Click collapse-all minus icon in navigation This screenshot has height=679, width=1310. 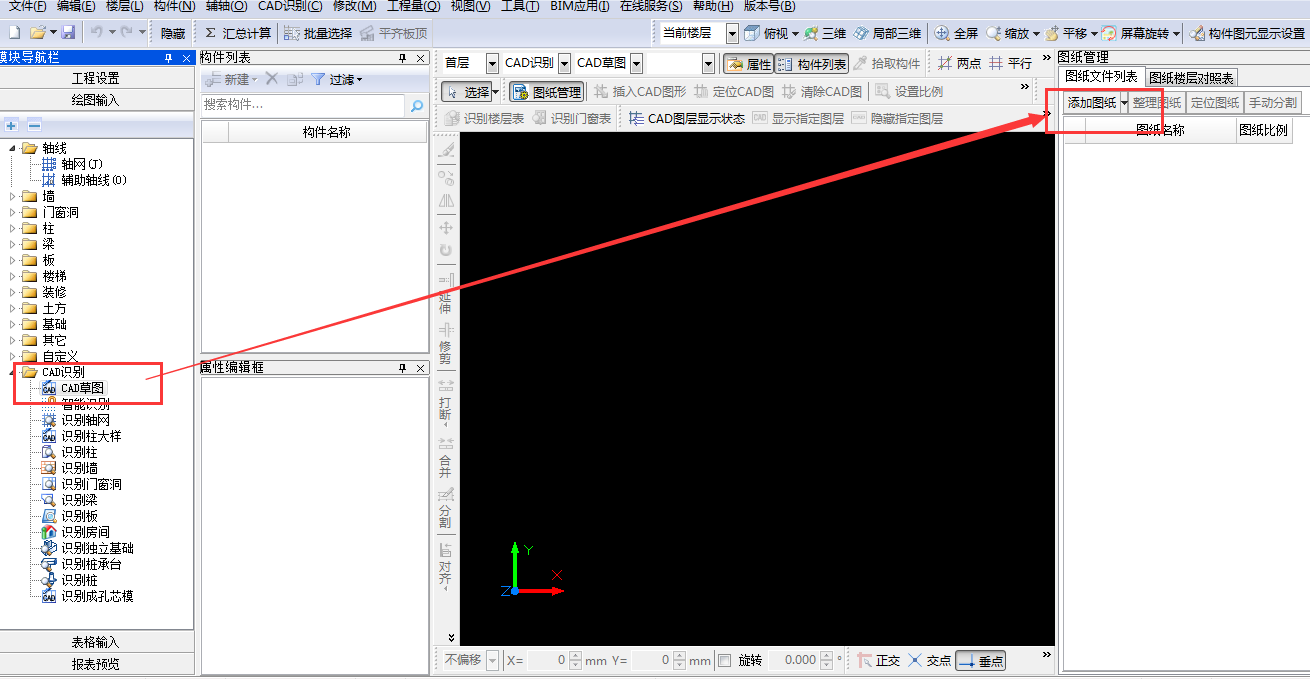[x=33, y=125]
